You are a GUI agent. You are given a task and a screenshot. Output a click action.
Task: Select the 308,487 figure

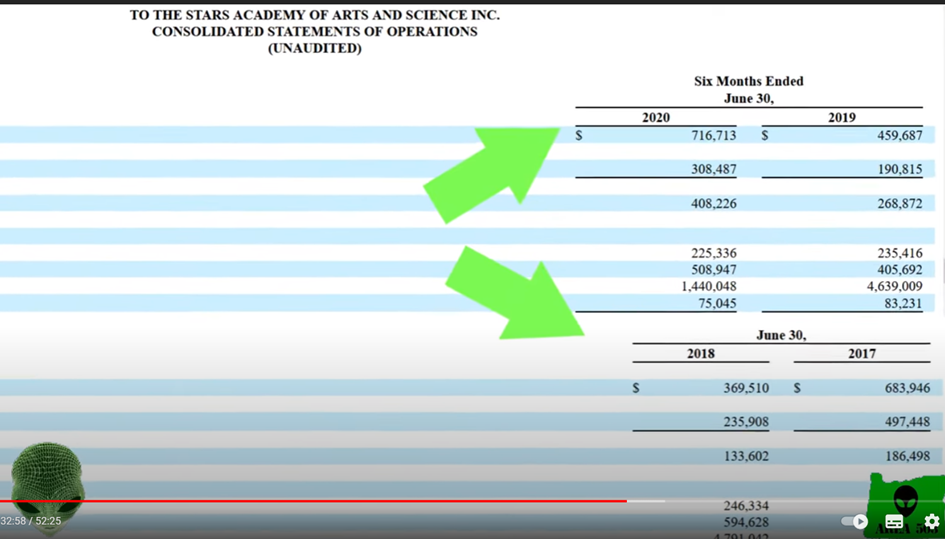[x=714, y=169]
